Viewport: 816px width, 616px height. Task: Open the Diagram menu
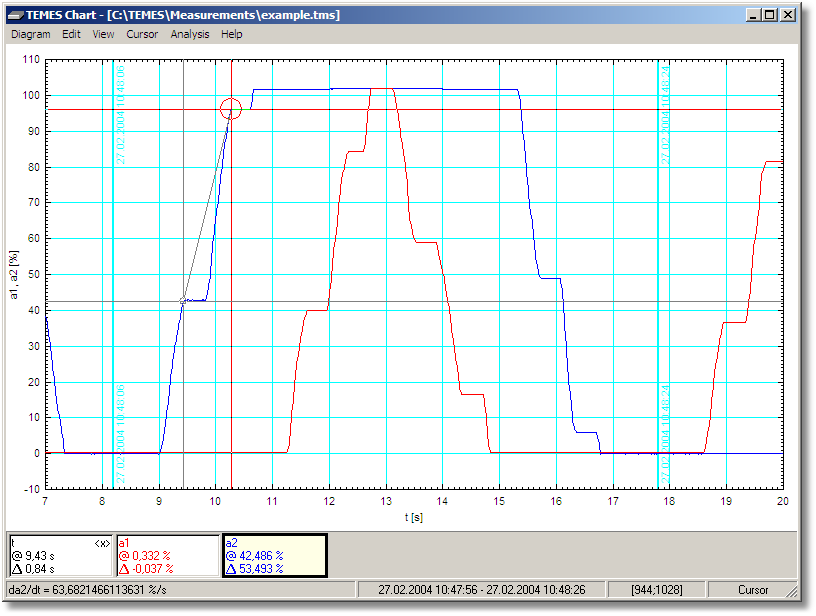click(x=31, y=34)
